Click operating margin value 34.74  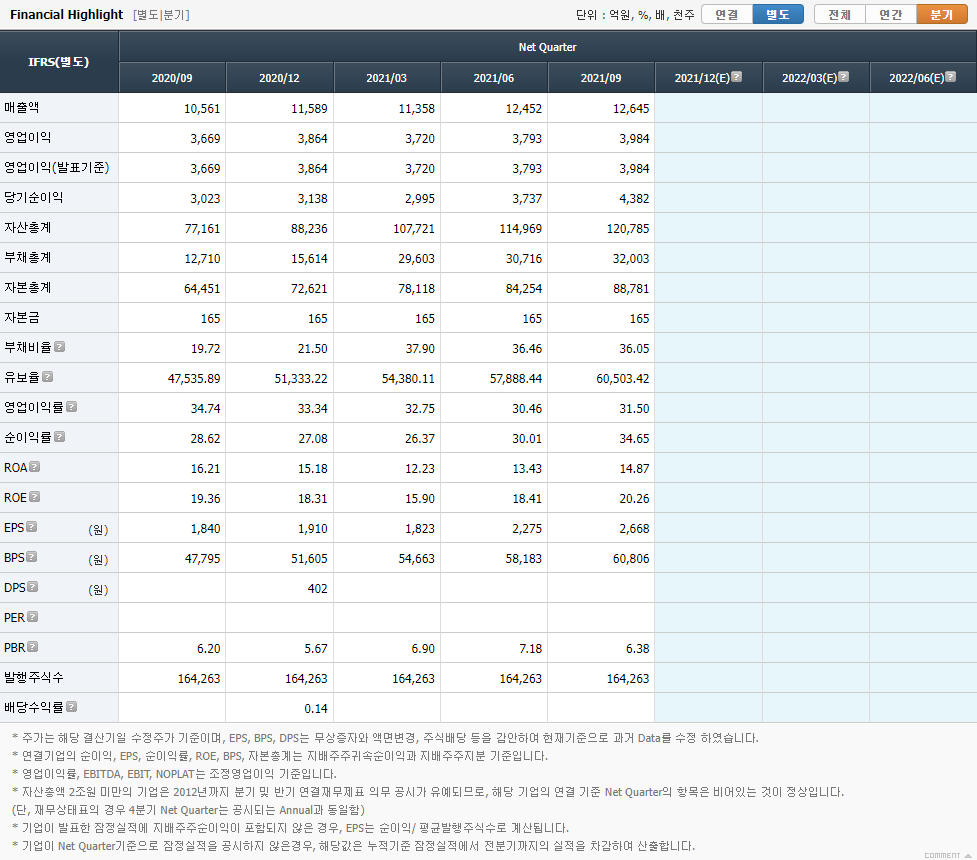[206, 408]
